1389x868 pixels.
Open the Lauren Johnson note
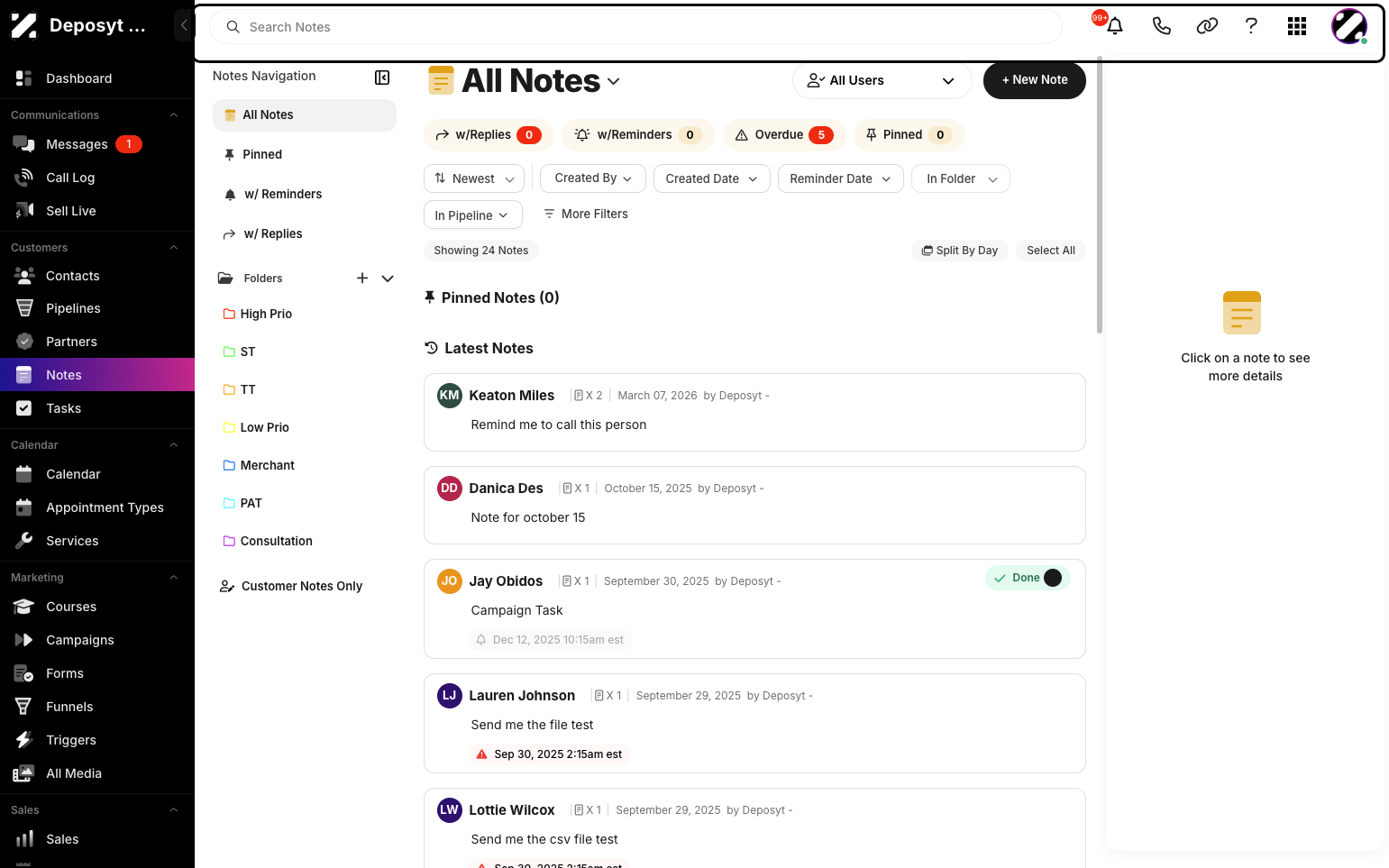[754, 723]
